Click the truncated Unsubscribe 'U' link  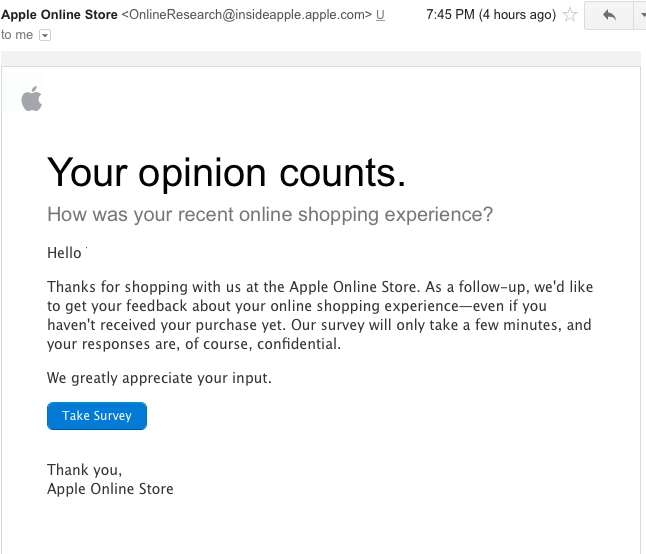pos(380,15)
